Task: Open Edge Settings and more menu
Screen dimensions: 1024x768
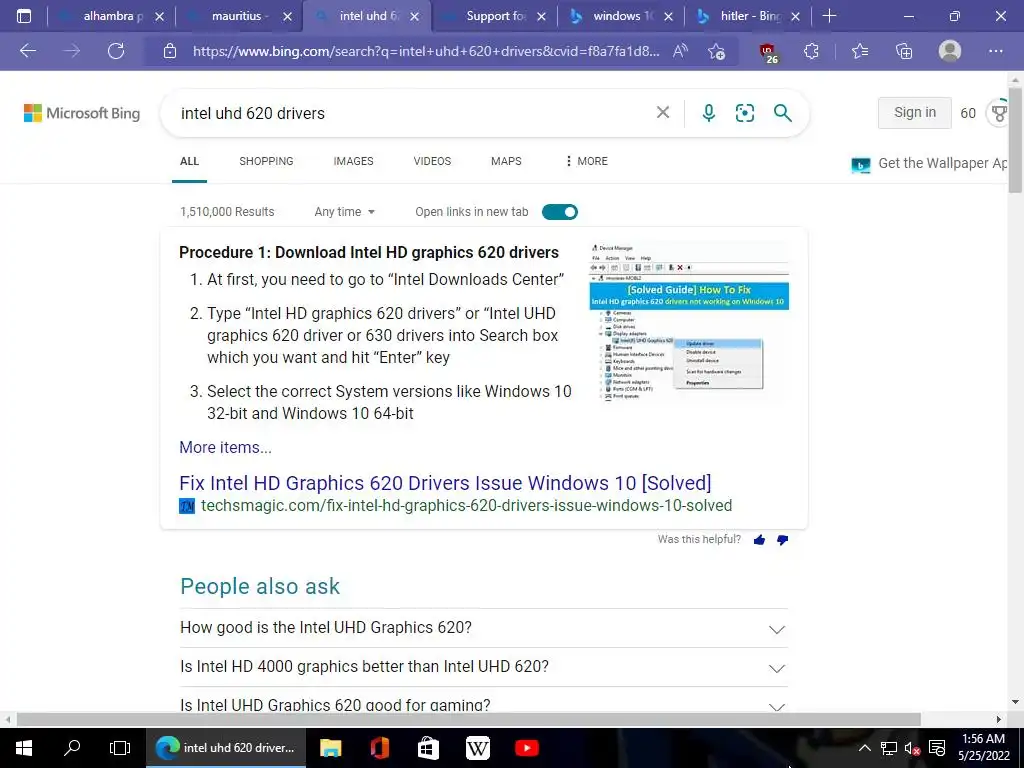Action: [x=995, y=51]
